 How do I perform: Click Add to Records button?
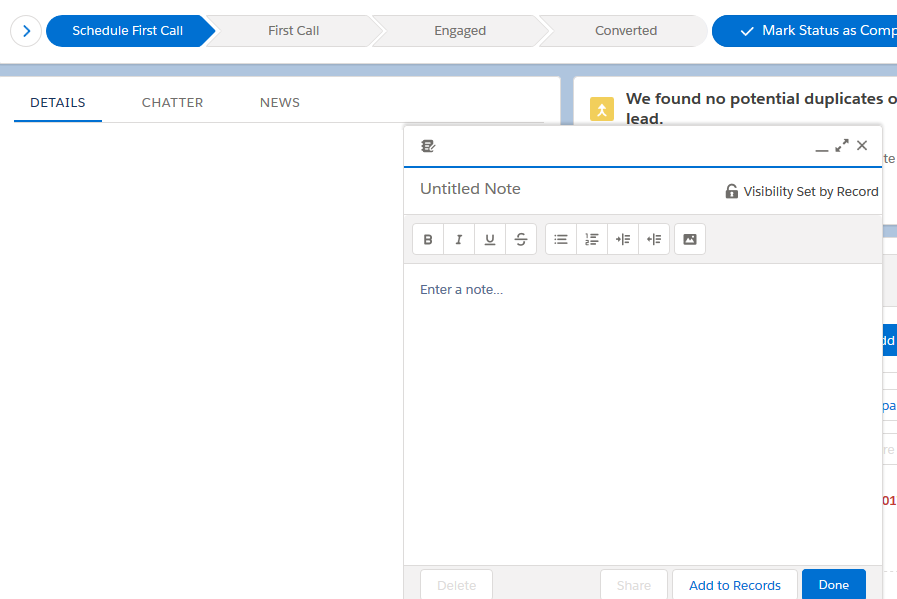click(735, 585)
